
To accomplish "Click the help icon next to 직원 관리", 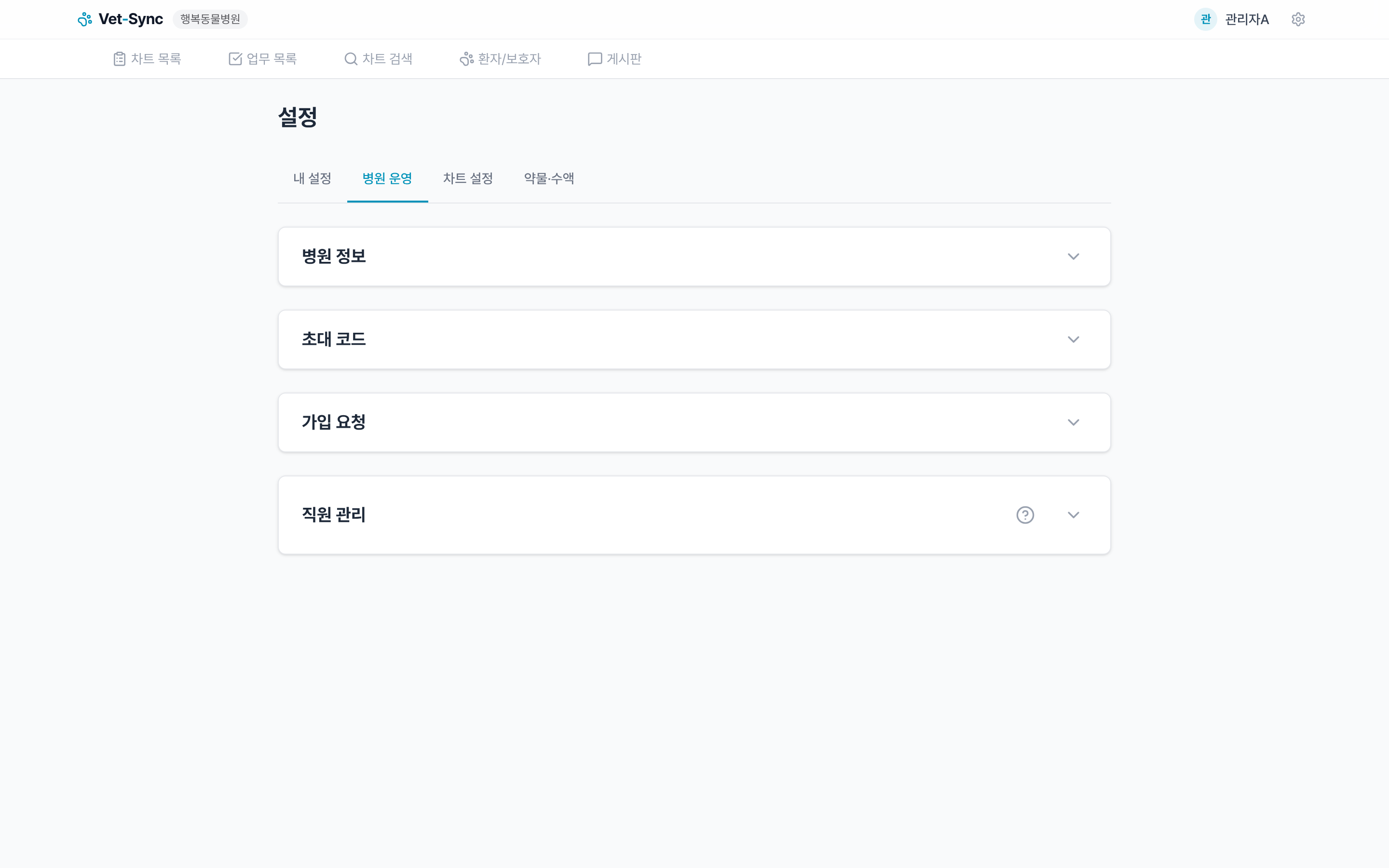I will tap(1025, 515).
